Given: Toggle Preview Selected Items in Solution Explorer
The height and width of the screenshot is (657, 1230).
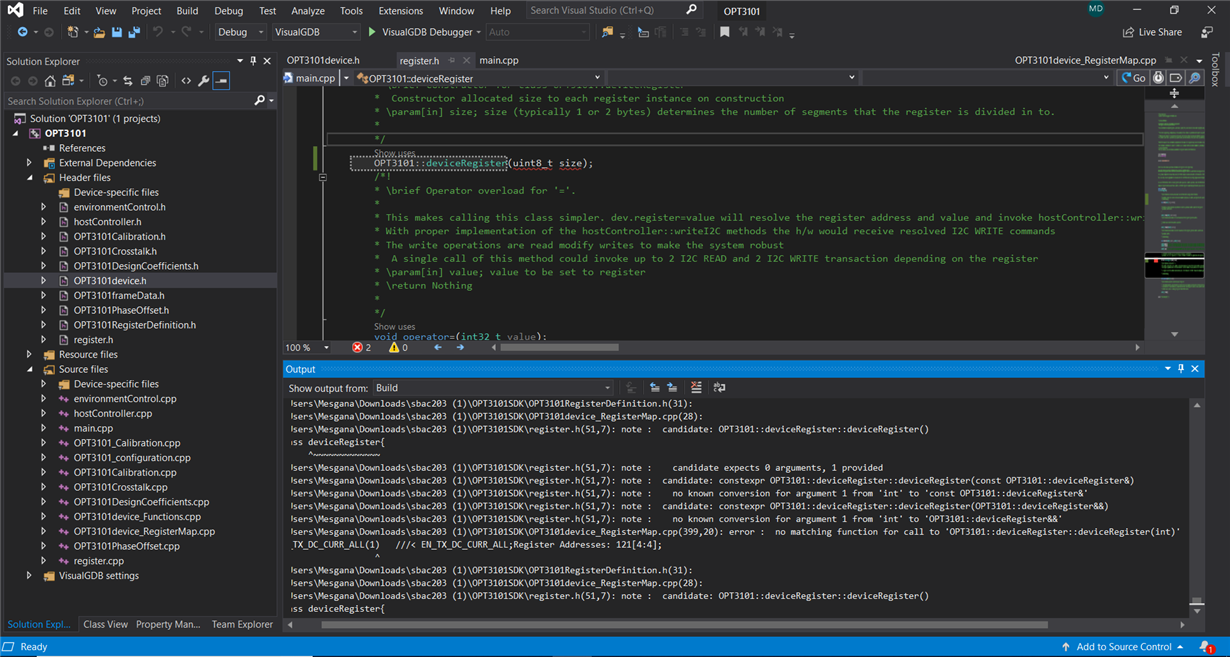Looking at the screenshot, I should tap(221, 81).
